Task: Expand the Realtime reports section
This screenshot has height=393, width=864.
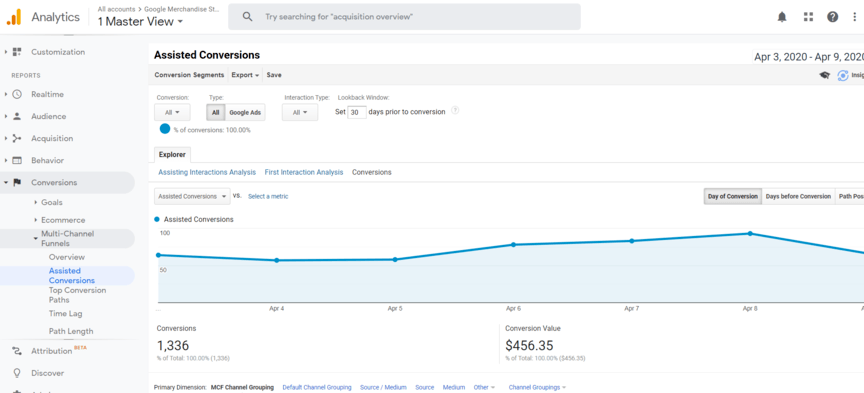Action: coord(6,94)
